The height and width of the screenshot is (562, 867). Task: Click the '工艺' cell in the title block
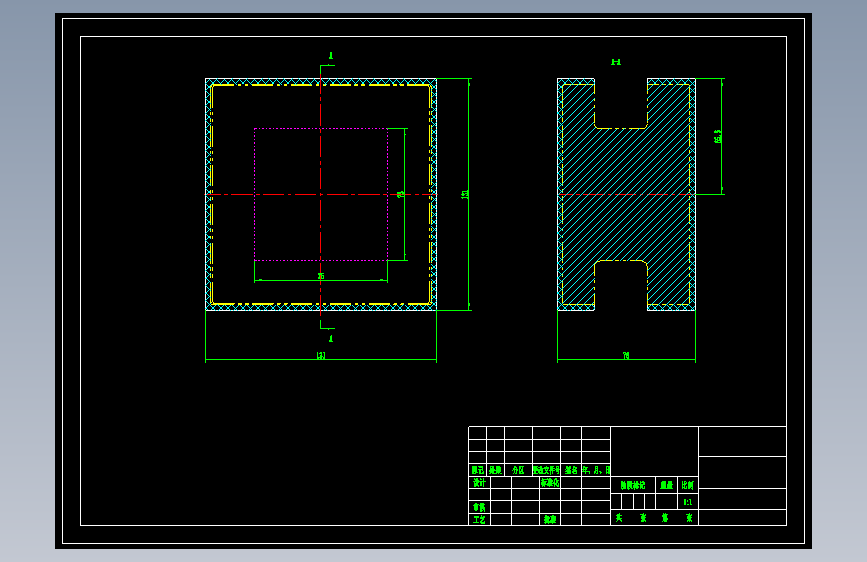click(479, 520)
